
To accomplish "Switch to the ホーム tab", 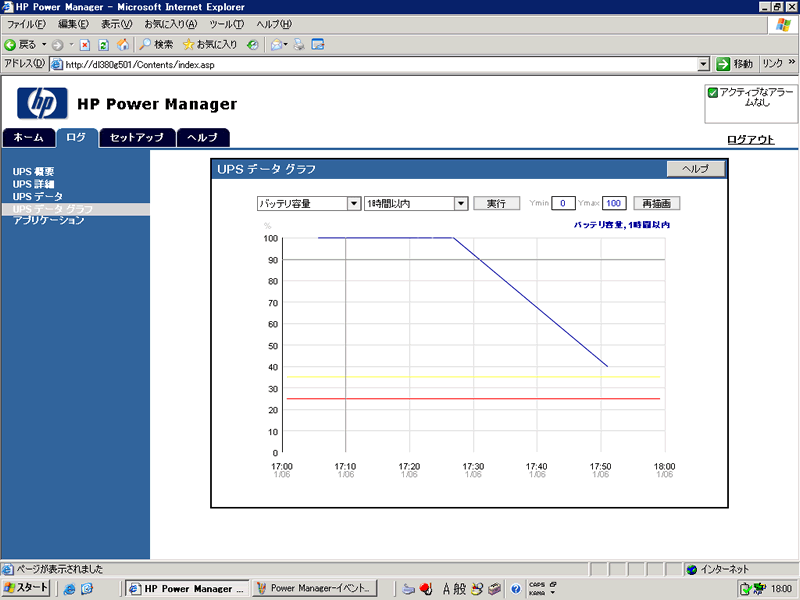I will pyautogui.click(x=28, y=138).
